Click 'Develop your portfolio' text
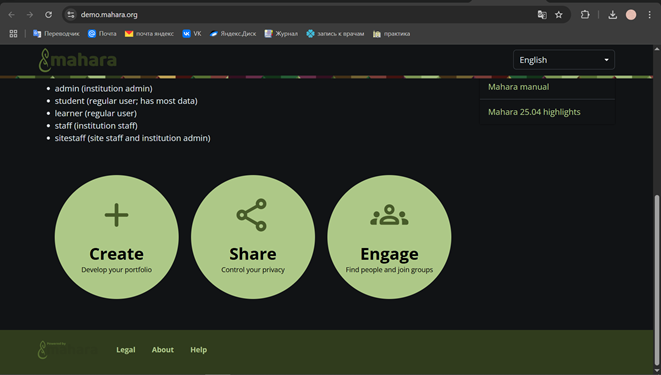The width and height of the screenshot is (661, 375). tap(116, 270)
